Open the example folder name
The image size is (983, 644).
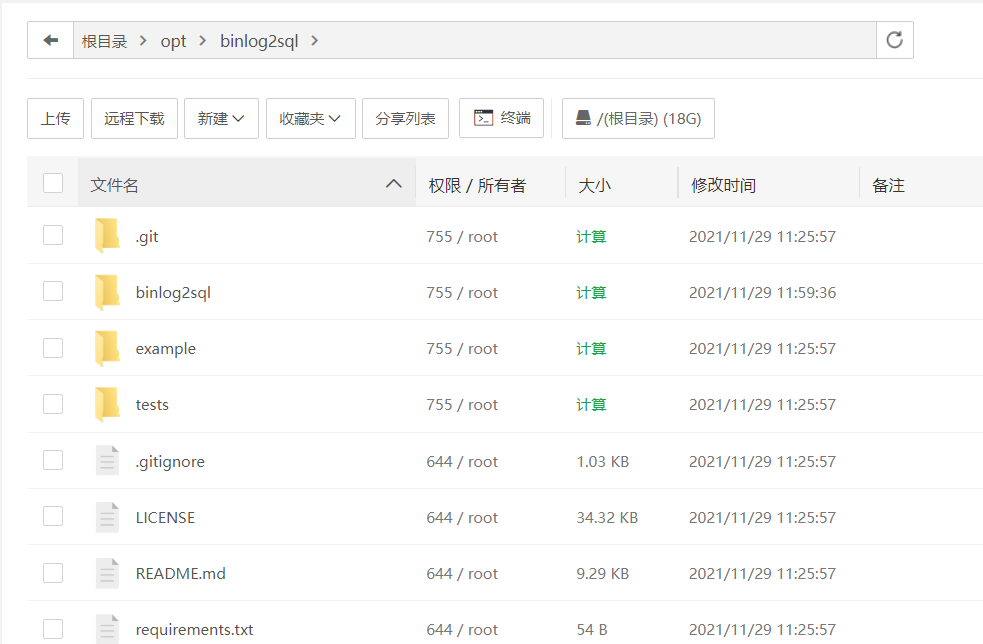coord(166,349)
